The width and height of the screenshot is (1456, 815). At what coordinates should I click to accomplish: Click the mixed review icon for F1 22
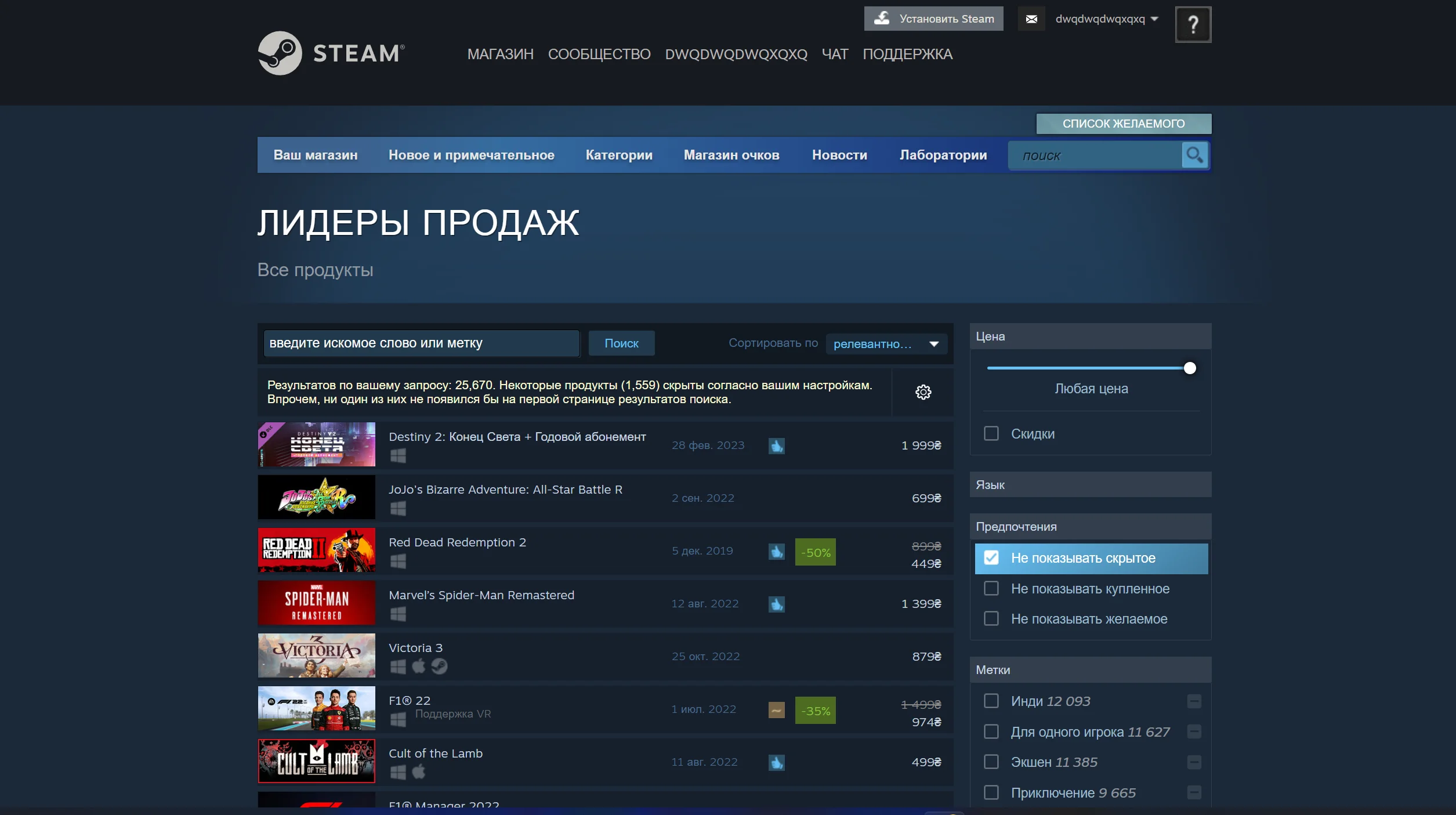tap(777, 709)
